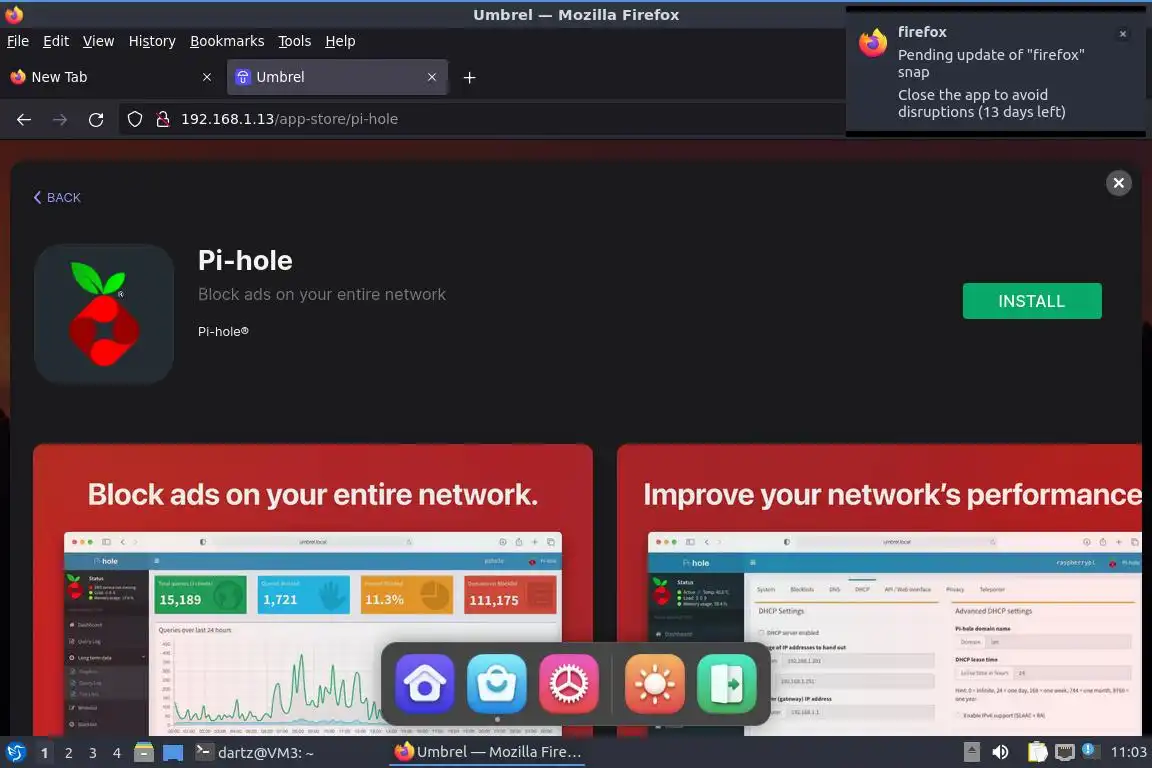1152x768 pixels.
Task: Open the Umbrel Home dock icon
Action: tap(425, 684)
